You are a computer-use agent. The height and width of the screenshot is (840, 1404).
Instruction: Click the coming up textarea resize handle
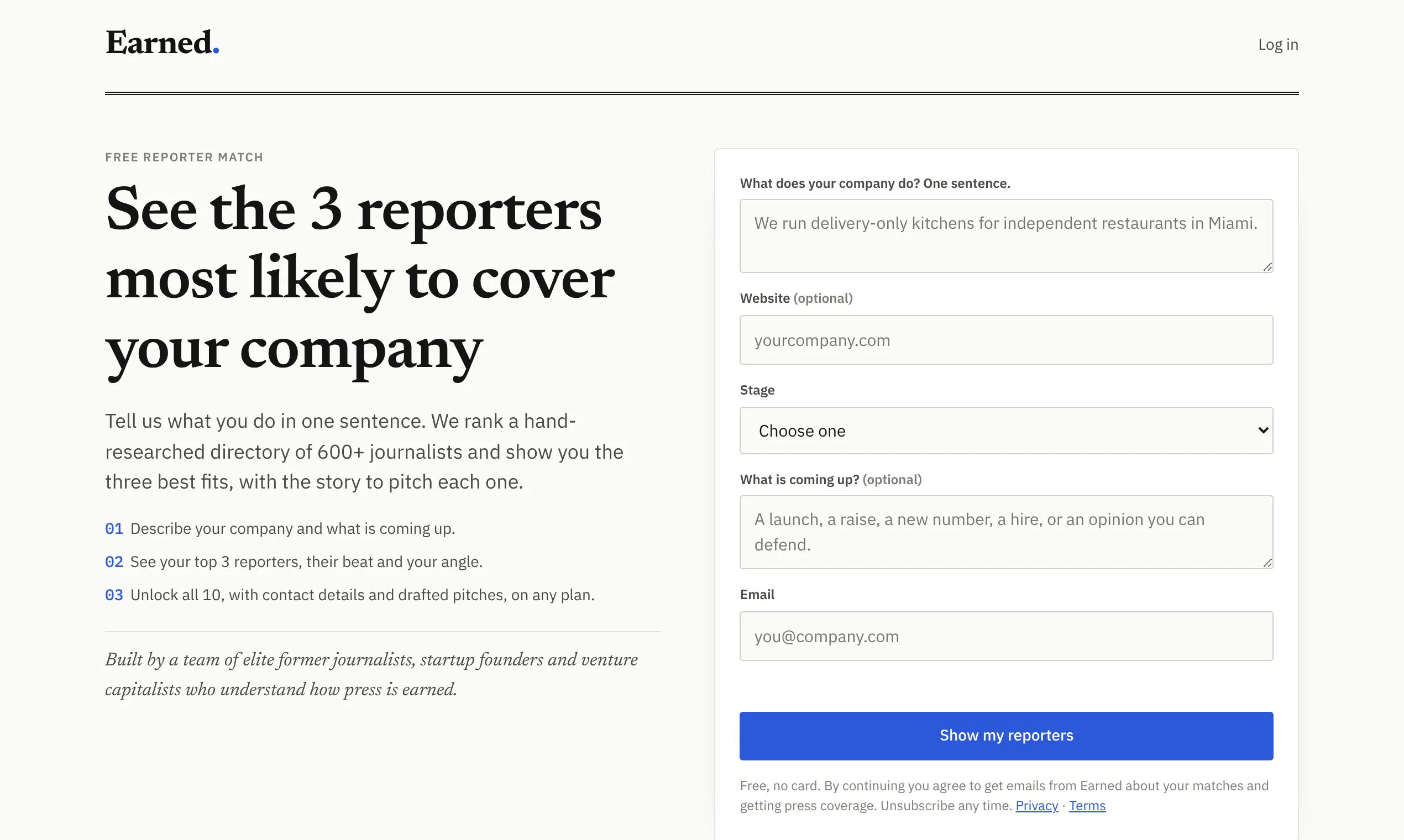(x=1267, y=563)
